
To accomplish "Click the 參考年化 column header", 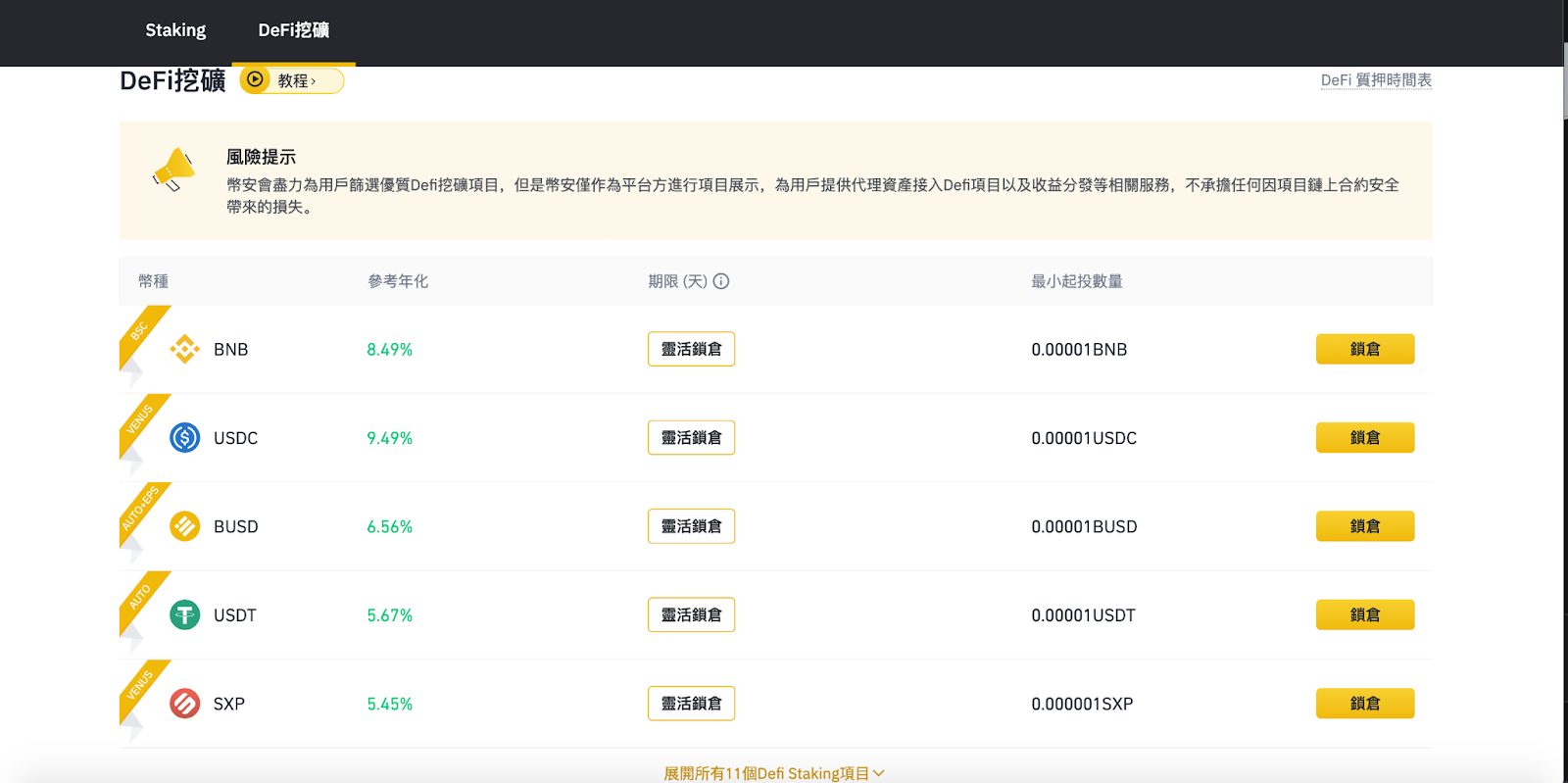I will (398, 281).
